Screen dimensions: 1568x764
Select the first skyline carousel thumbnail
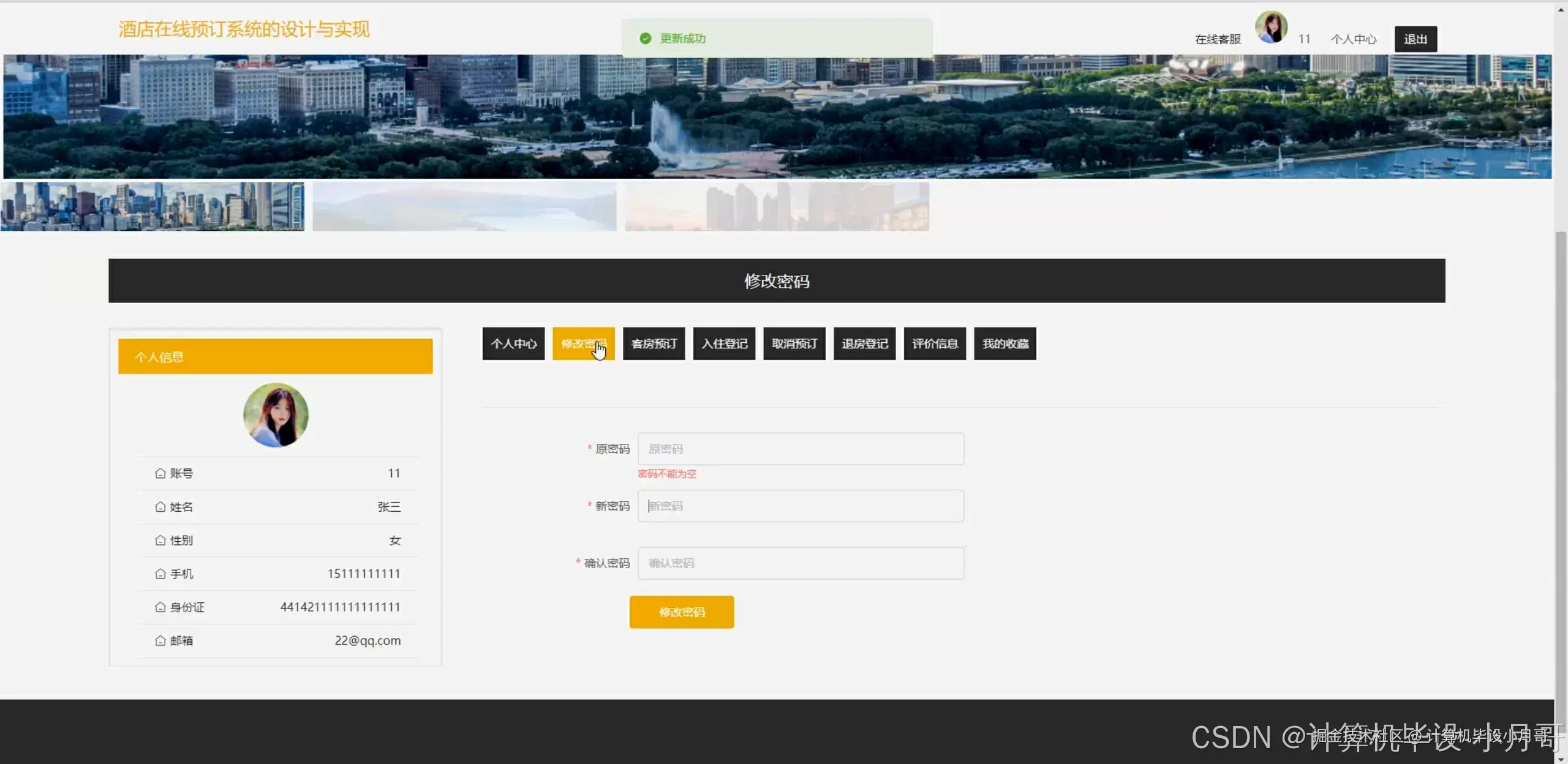point(153,206)
